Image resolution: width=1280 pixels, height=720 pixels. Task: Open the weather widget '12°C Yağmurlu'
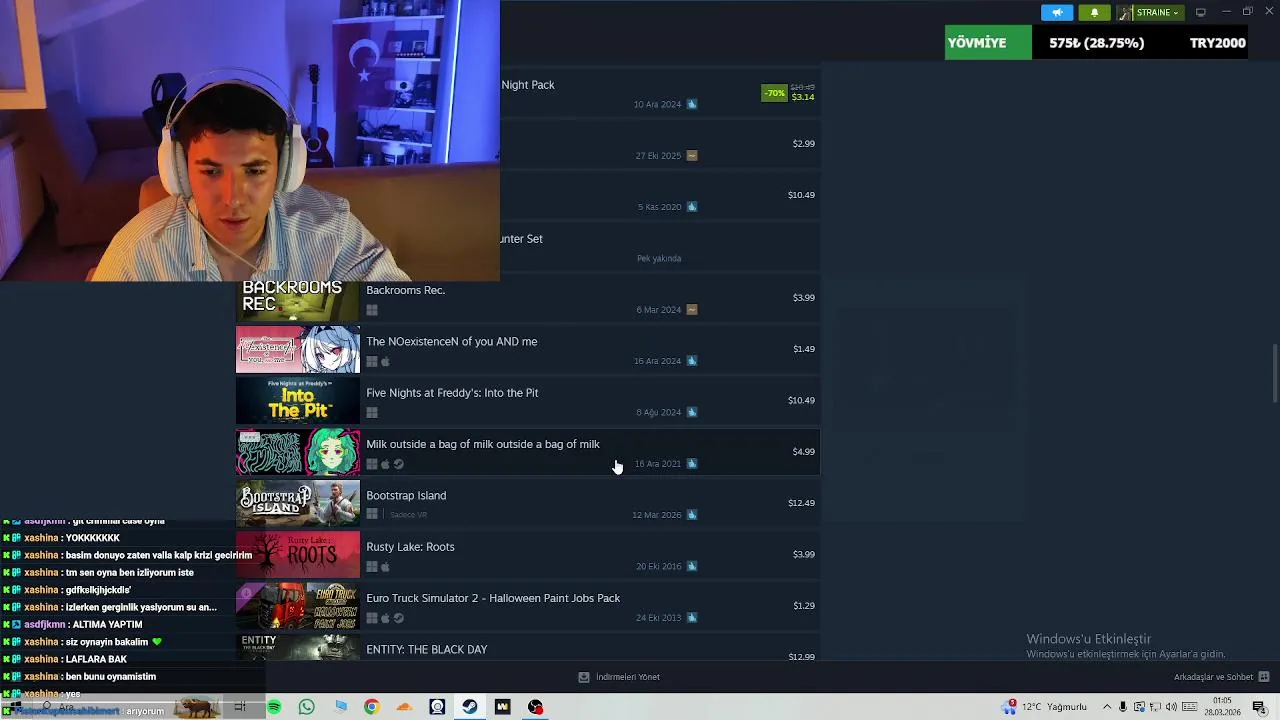click(x=1045, y=707)
